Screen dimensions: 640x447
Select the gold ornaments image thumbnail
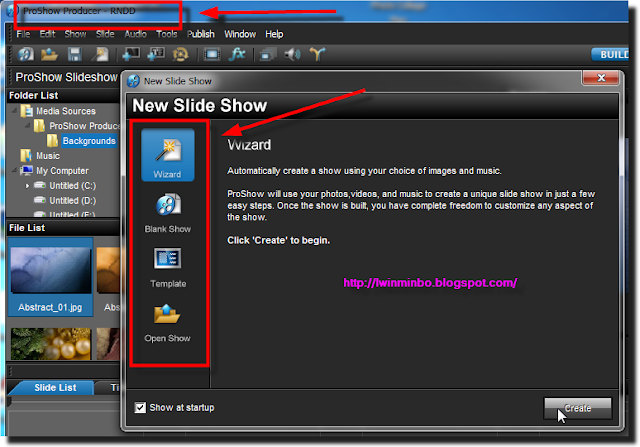(51, 344)
